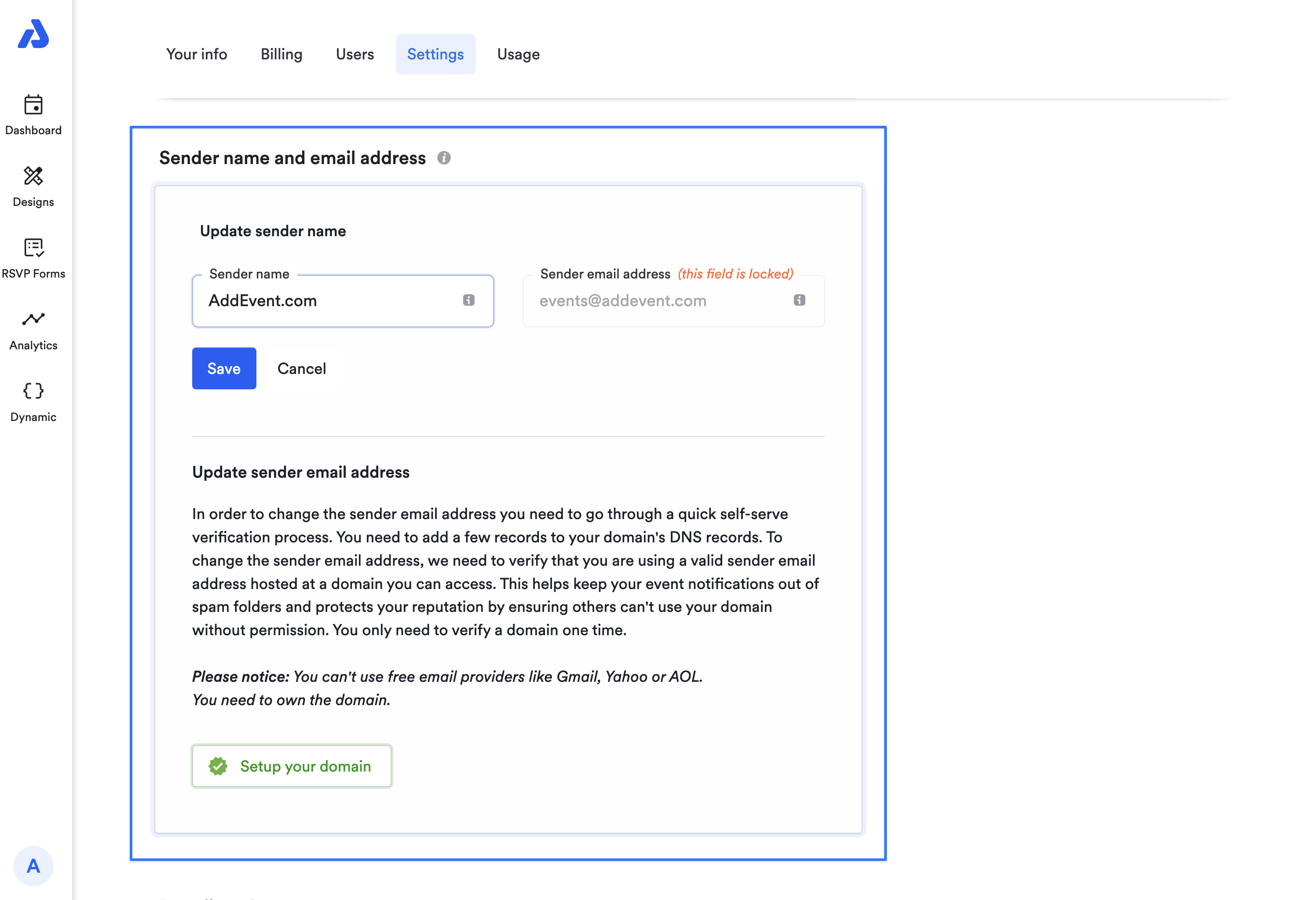The image size is (1316, 900).
Task: Go to the Usage tab
Action: [518, 55]
